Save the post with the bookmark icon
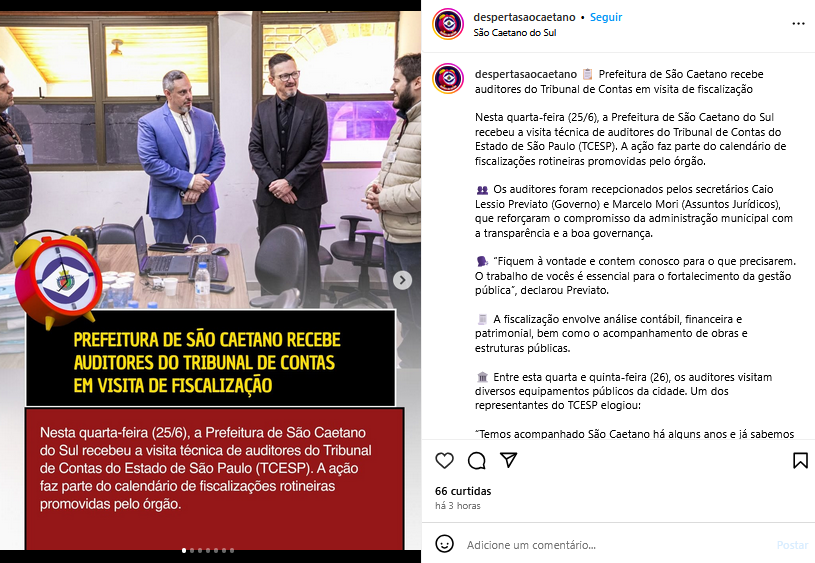 (x=800, y=461)
